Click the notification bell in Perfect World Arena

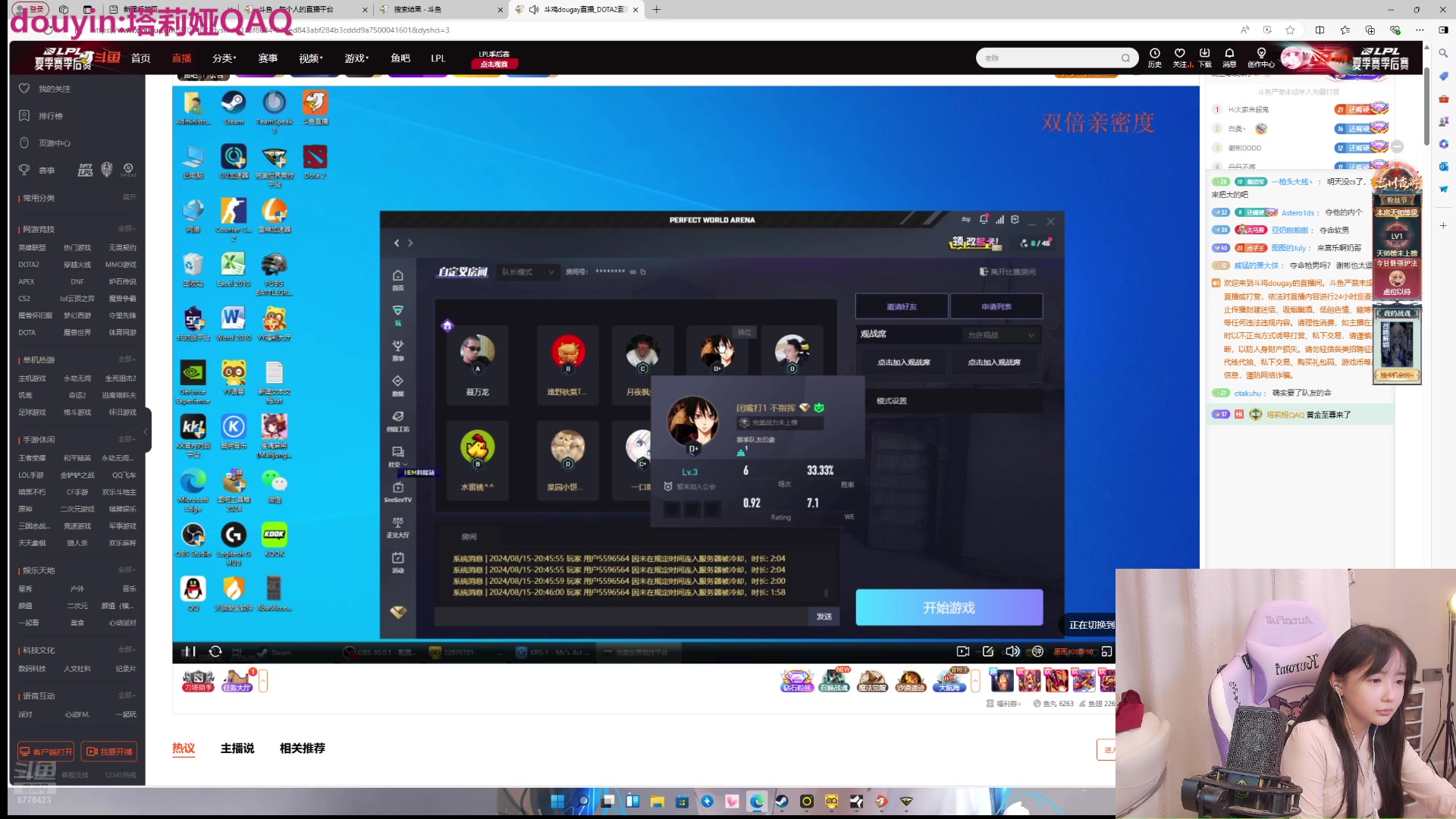(984, 219)
